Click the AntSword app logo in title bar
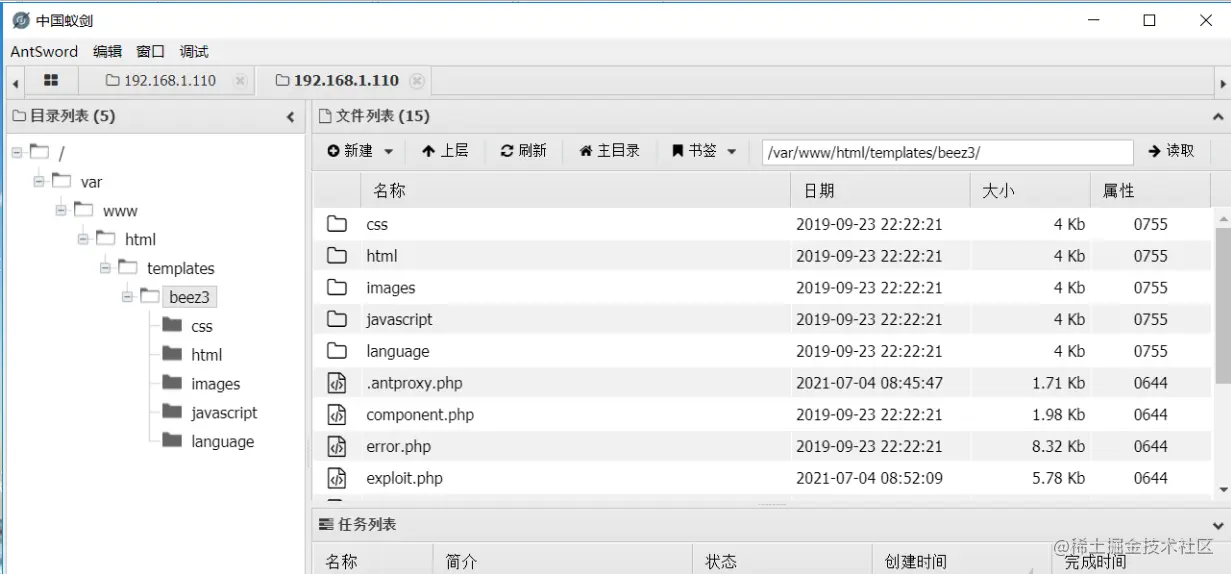This screenshot has width=1231, height=574. click(x=20, y=20)
